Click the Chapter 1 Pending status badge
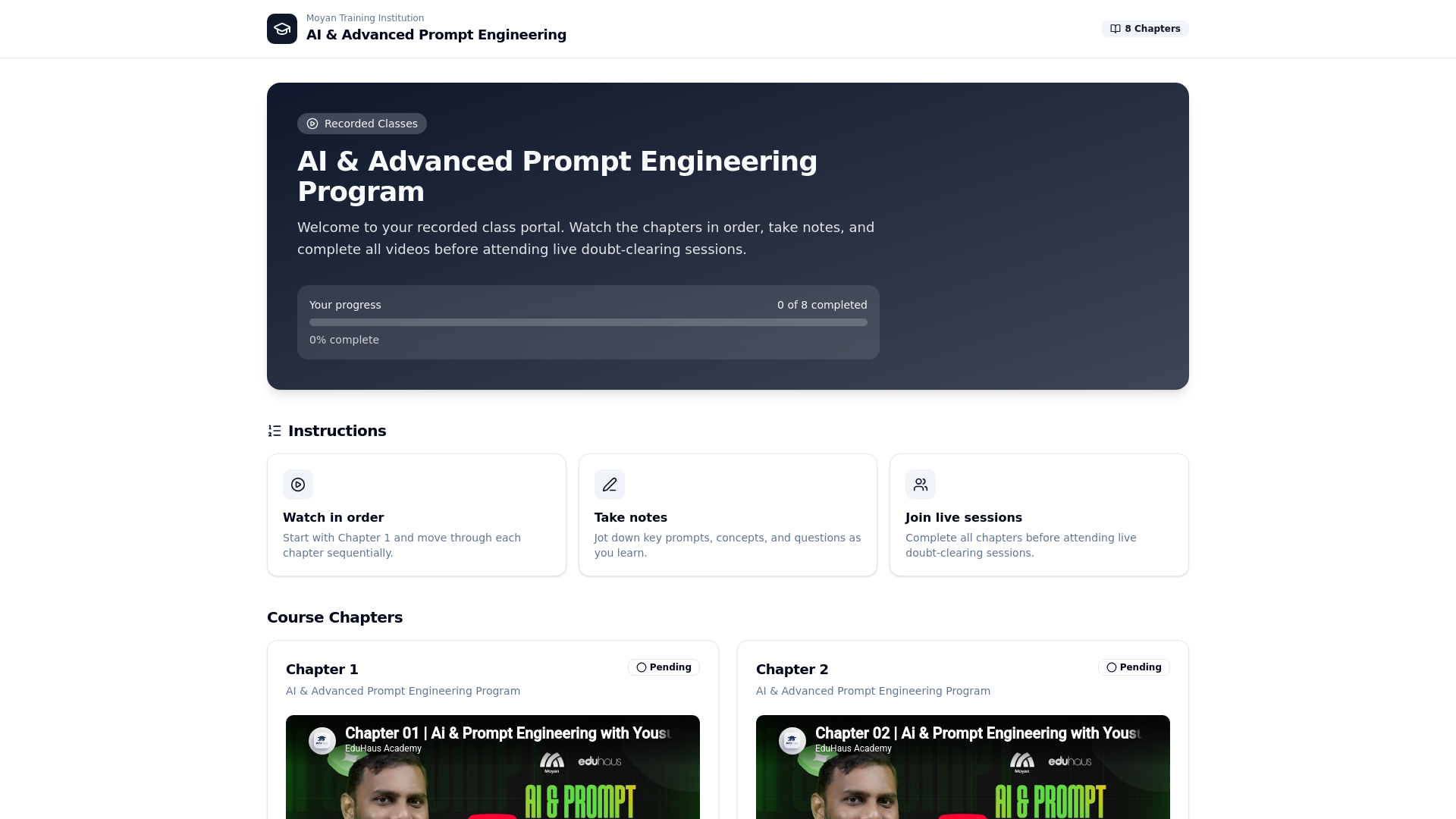This screenshot has width=1456, height=819. pyautogui.click(x=664, y=667)
